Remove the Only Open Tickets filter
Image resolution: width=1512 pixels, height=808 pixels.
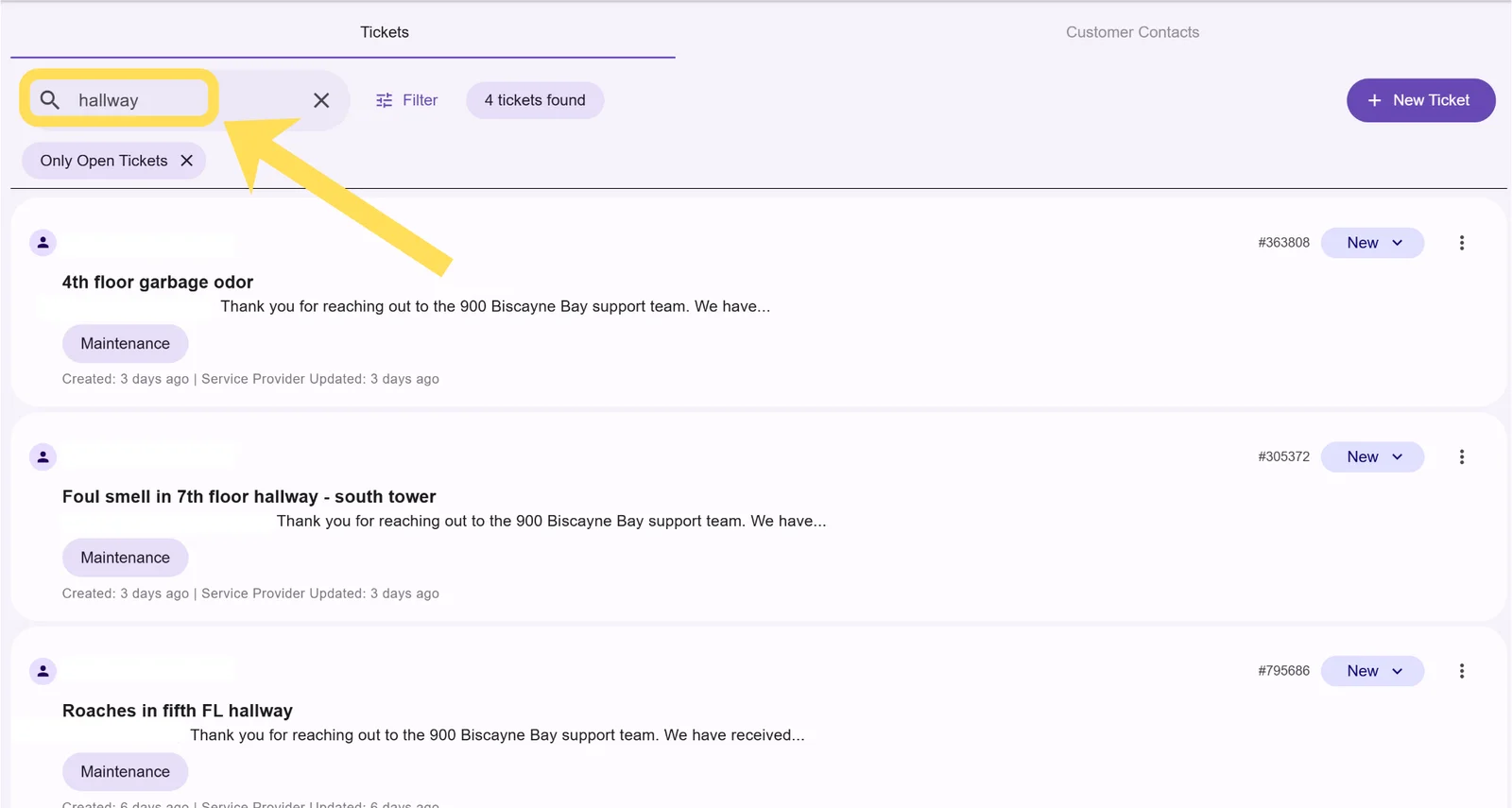[x=187, y=161]
